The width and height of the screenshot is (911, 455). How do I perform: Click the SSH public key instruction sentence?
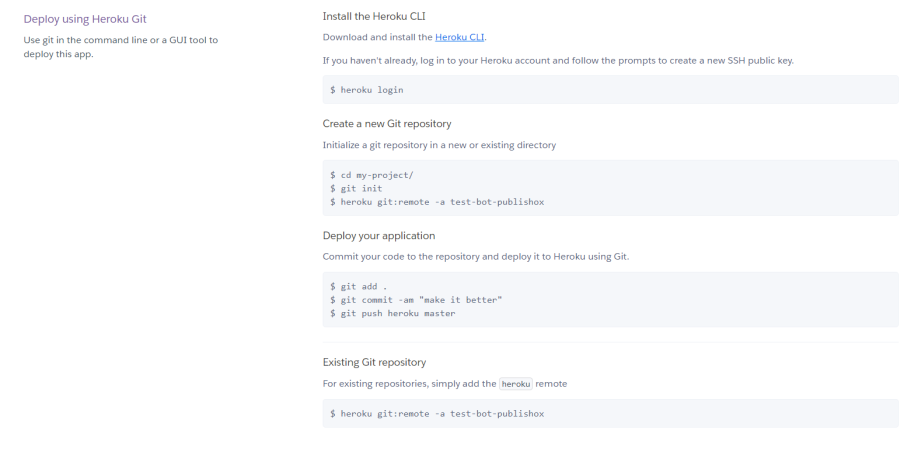pyautogui.click(x=558, y=60)
